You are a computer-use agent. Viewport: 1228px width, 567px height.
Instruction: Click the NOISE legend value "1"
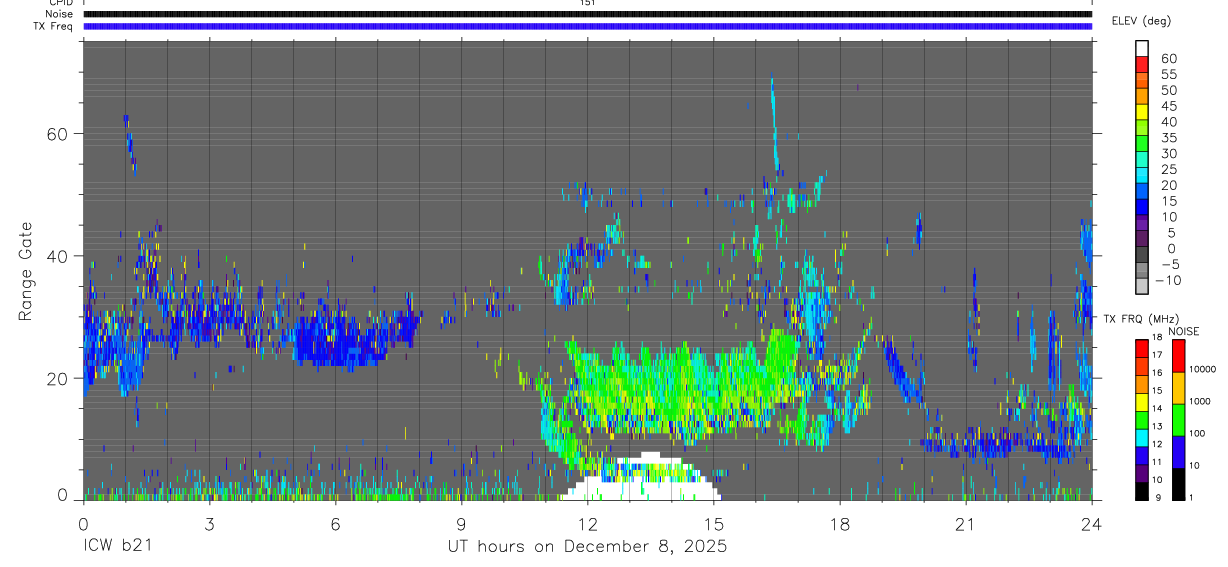1191,498
